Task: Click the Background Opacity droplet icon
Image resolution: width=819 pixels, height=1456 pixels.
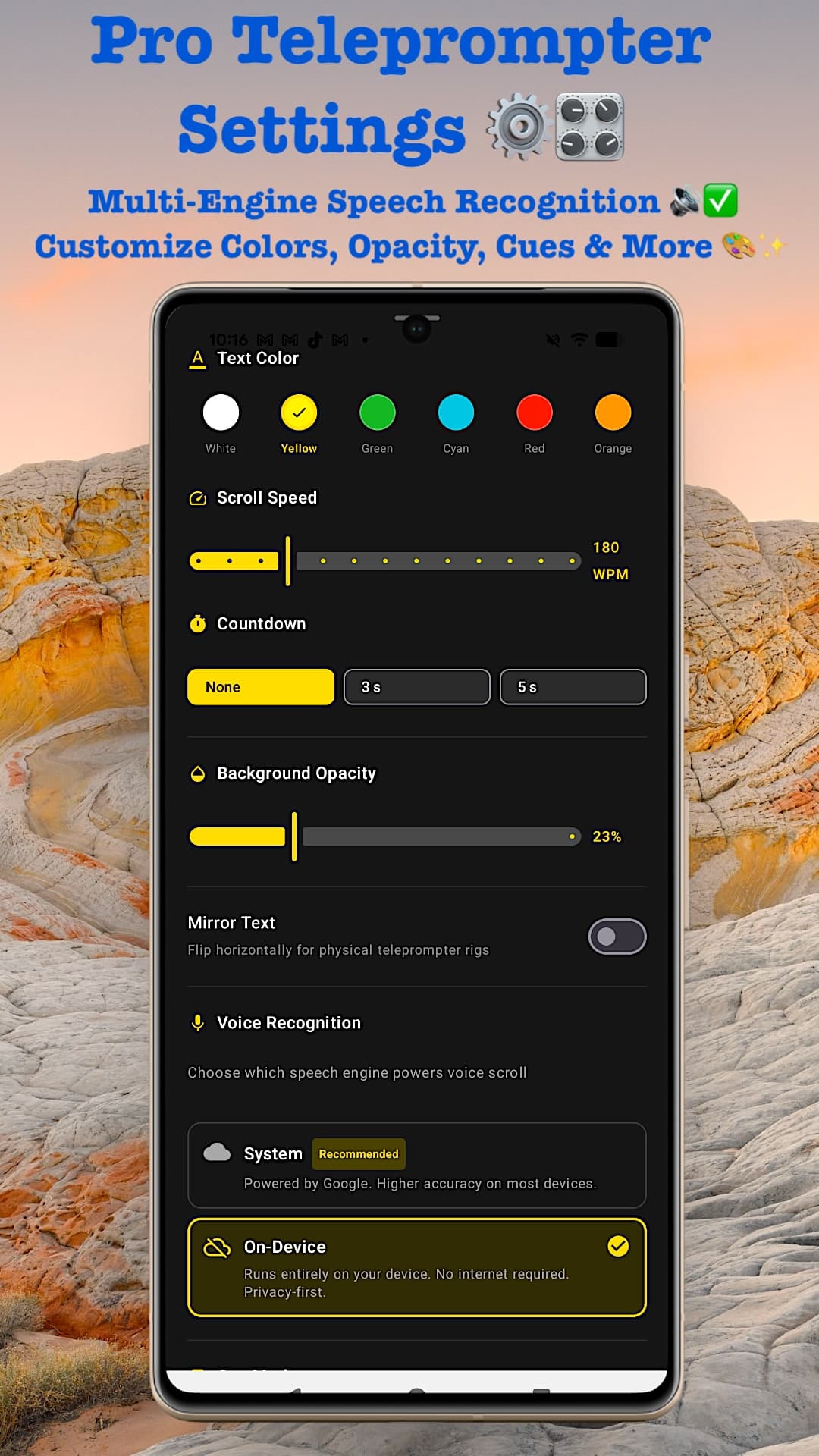Action: (197, 773)
